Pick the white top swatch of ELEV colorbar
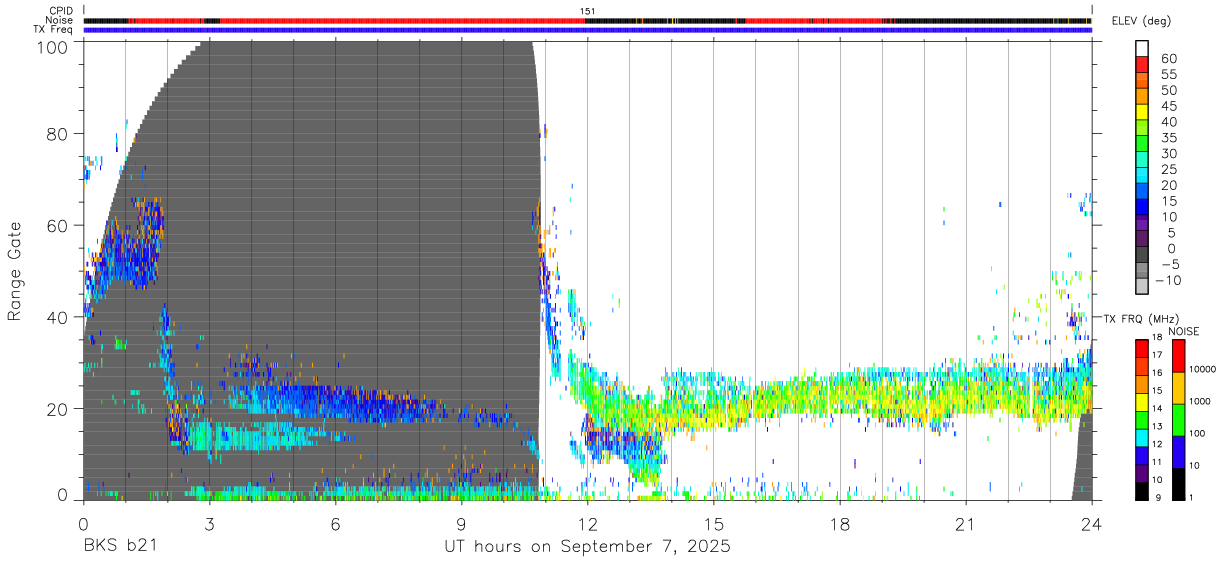This screenshot has height=567, width=1228. point(1142,48)
